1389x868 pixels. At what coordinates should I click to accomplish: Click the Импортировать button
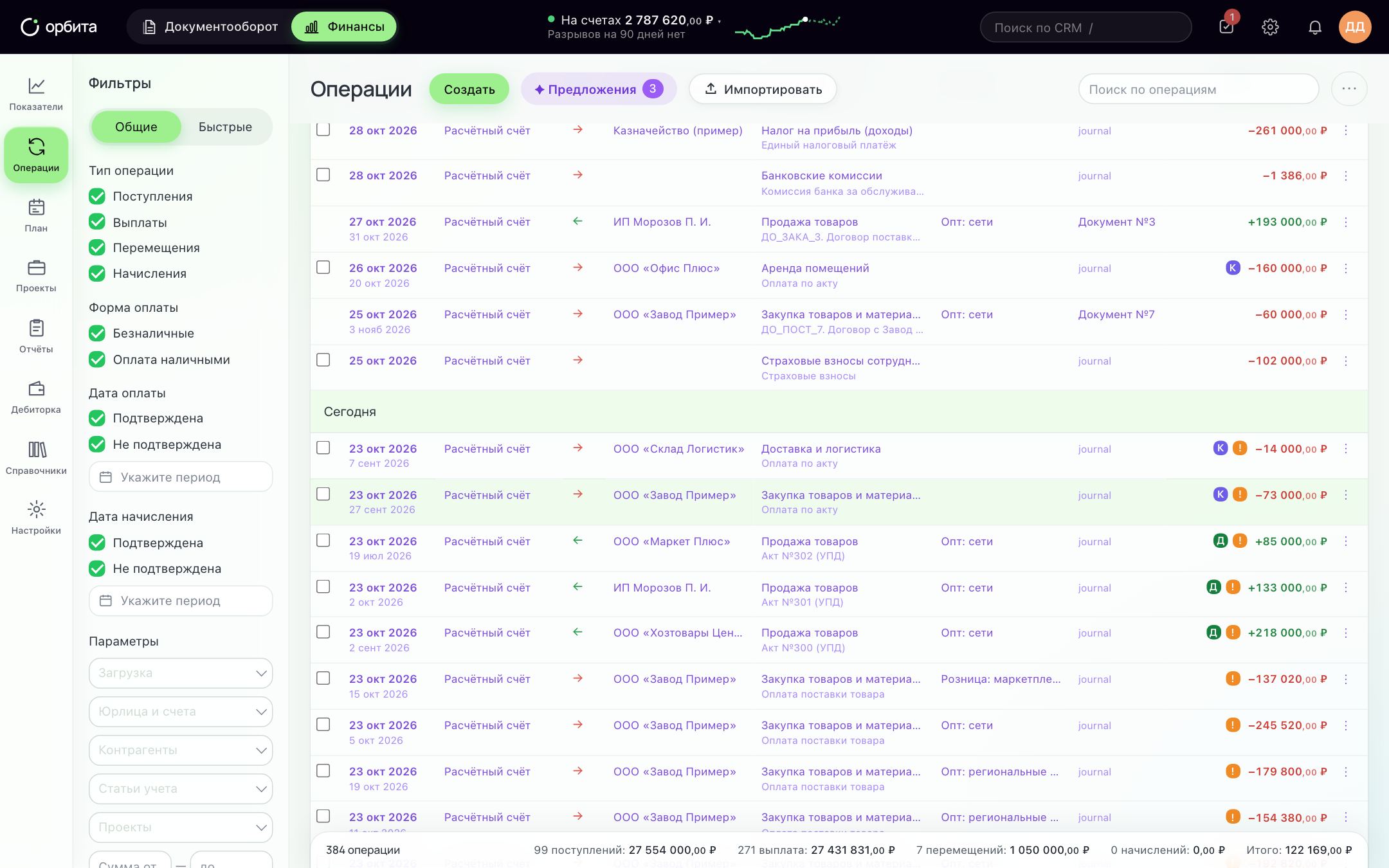coord(763,89)
